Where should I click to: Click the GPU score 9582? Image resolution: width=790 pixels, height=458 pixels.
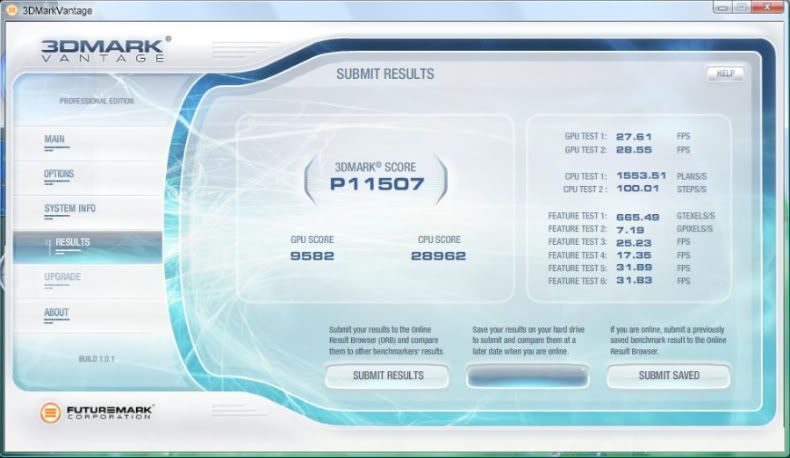click(312, 256)
